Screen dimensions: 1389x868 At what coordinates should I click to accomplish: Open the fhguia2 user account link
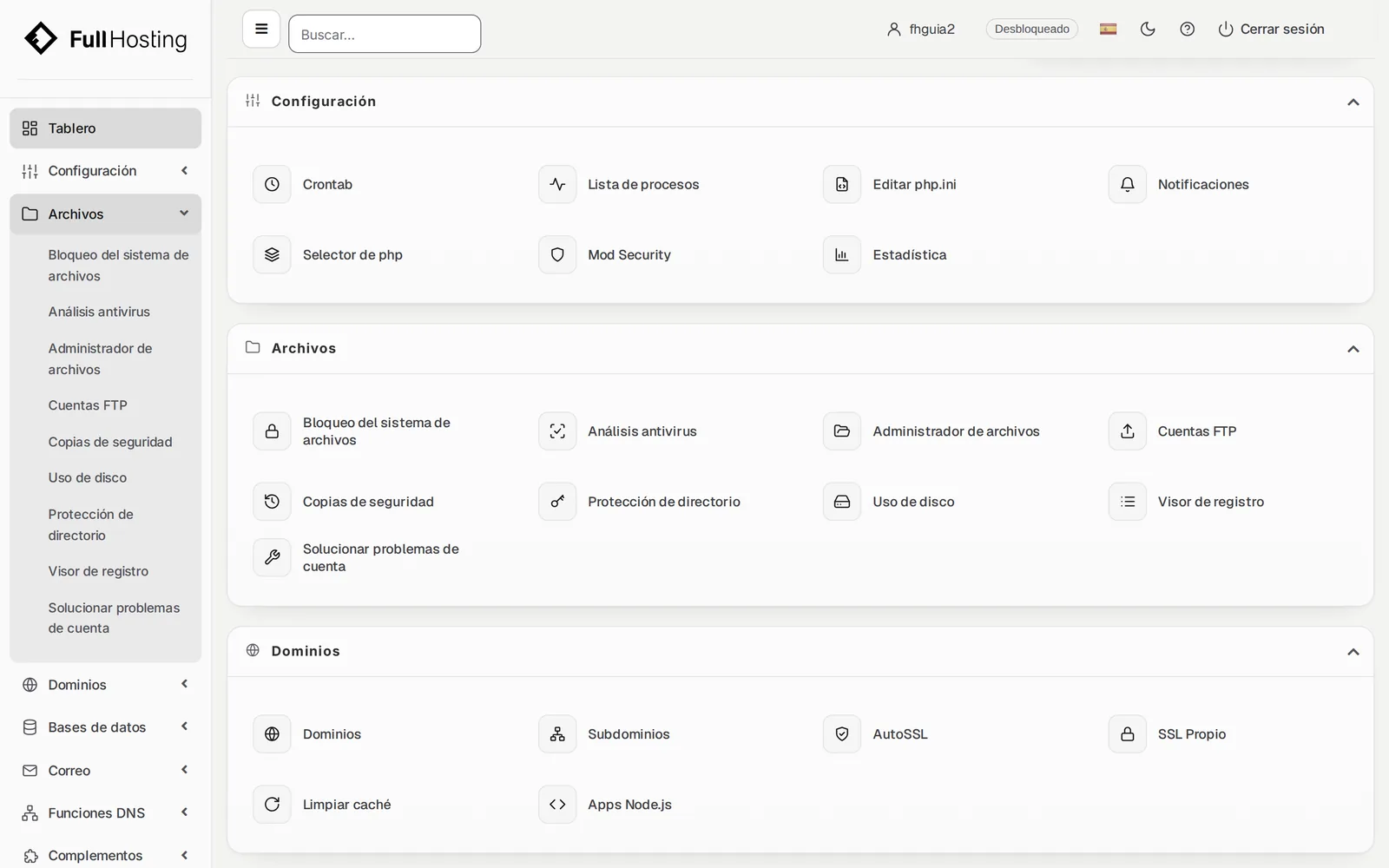921,30
